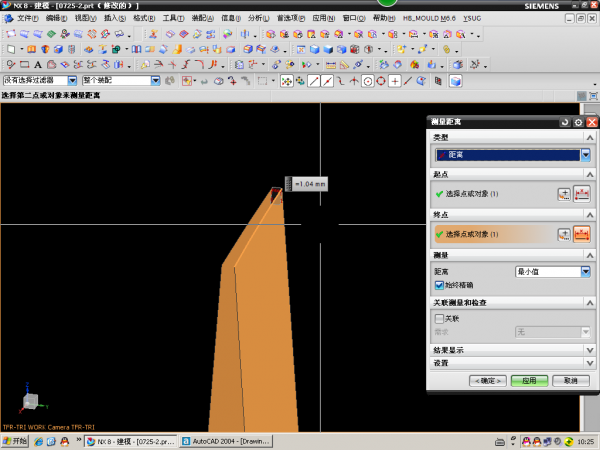Click the text annotation 'A' tool icon

tap(38, 65)
